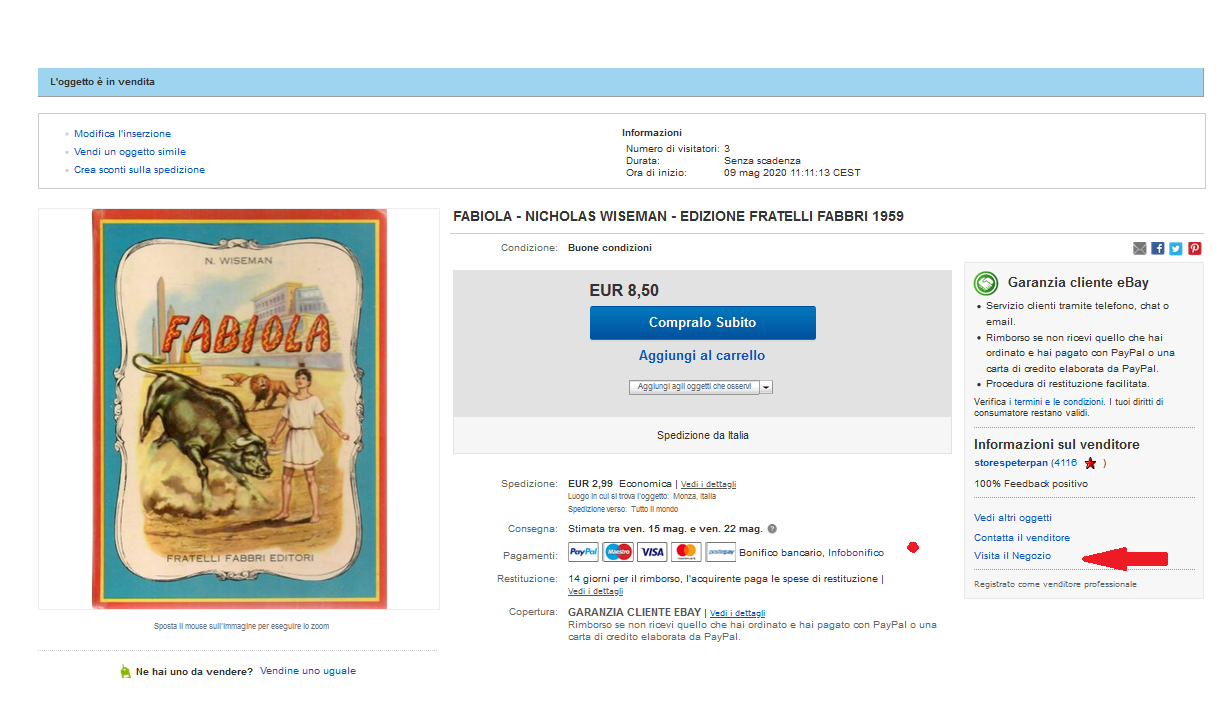Pin the listing on Pinterest

1195,248
